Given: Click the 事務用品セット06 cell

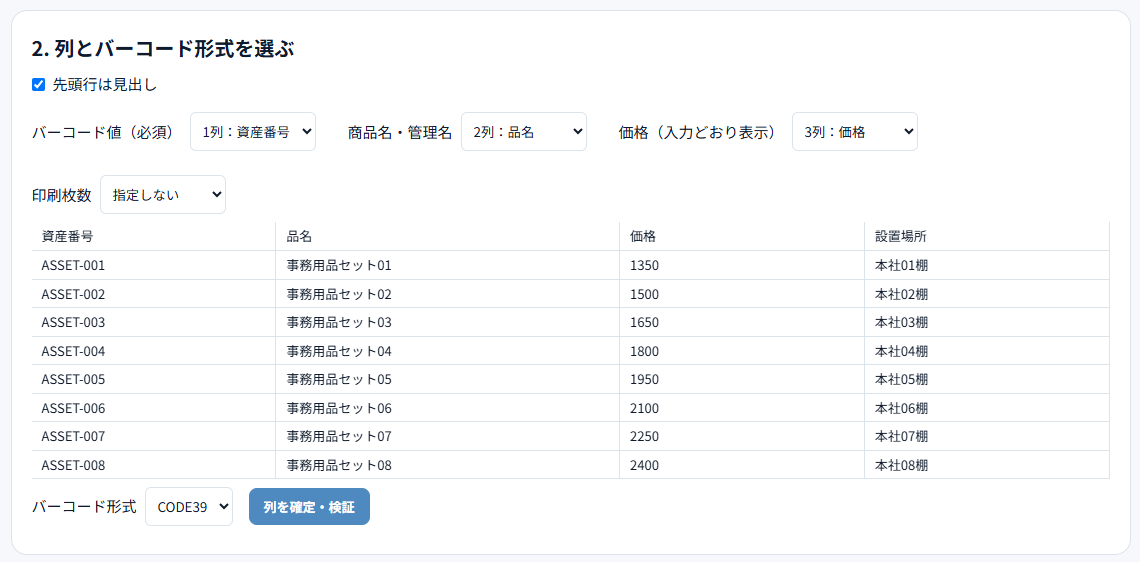Looking at the screenshot, I should tap(448, 408).
